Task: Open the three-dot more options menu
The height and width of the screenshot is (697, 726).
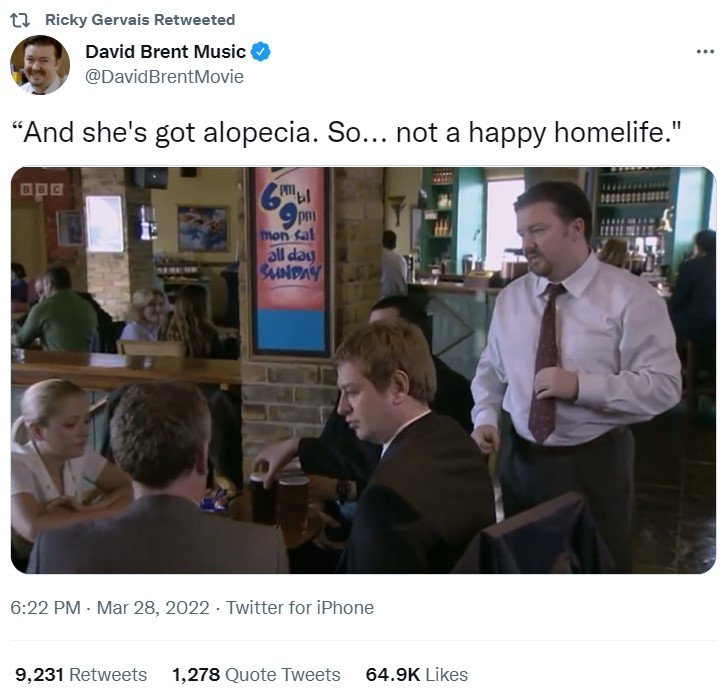Action: pos(705,51)
